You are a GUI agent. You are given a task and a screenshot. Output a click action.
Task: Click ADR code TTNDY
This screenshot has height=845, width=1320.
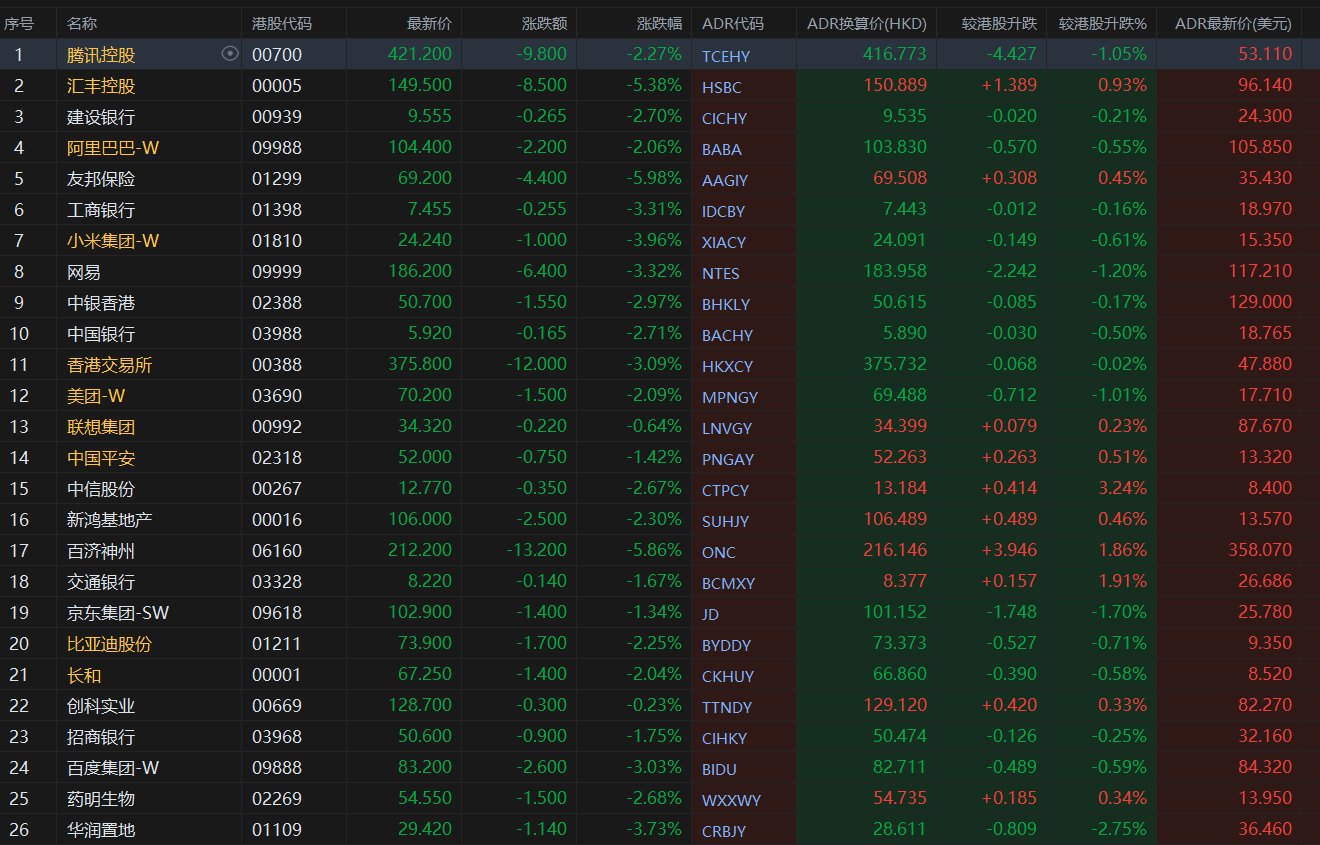pos(727,707)
